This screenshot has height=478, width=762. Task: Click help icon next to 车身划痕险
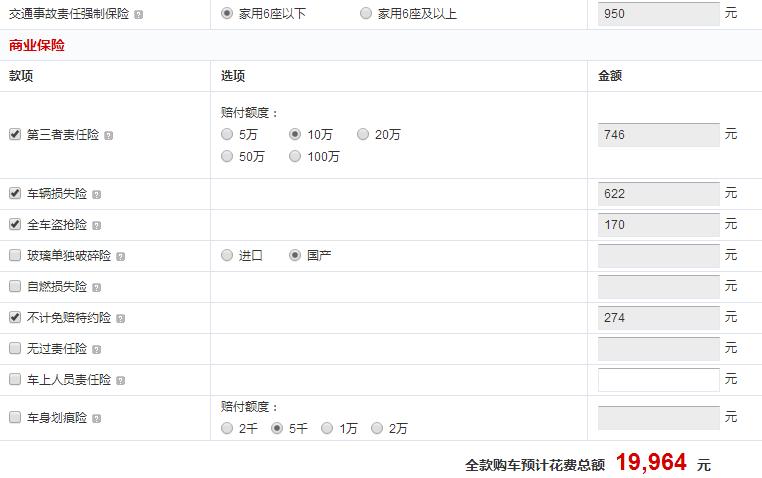(x=96, y=419)
